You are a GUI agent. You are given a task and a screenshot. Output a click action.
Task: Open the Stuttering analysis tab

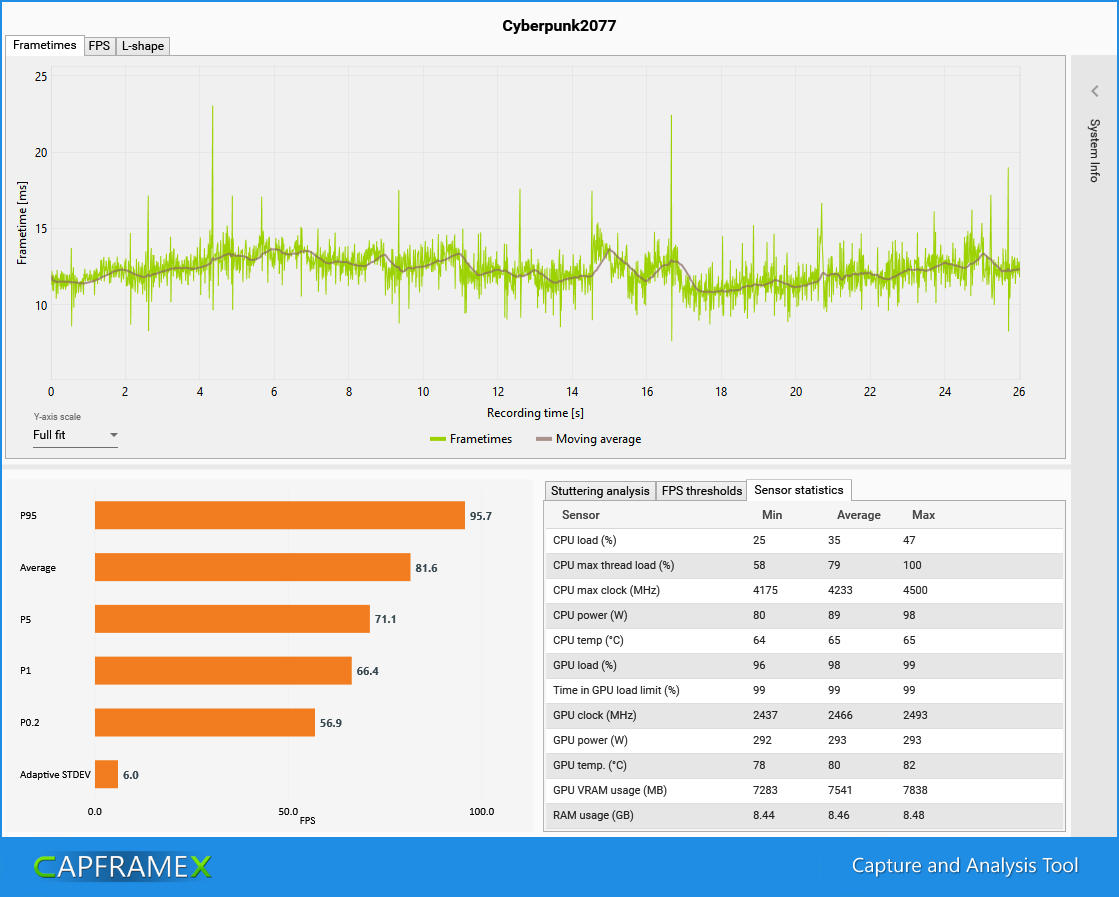pyautogui.click(x=600, y=491)
